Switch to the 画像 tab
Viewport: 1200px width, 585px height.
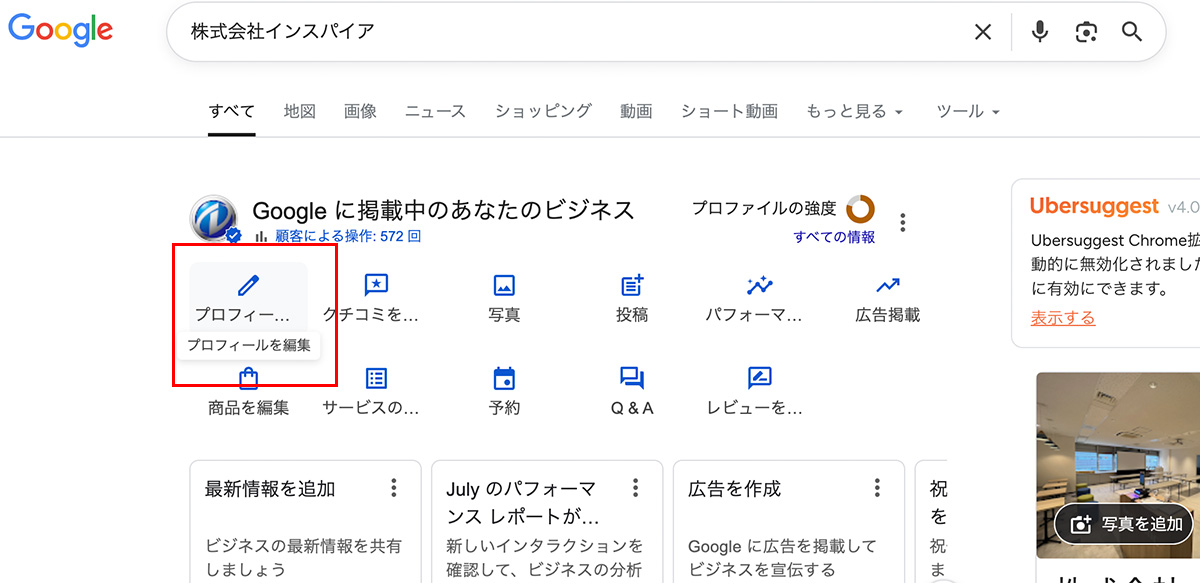pos(360,111)
